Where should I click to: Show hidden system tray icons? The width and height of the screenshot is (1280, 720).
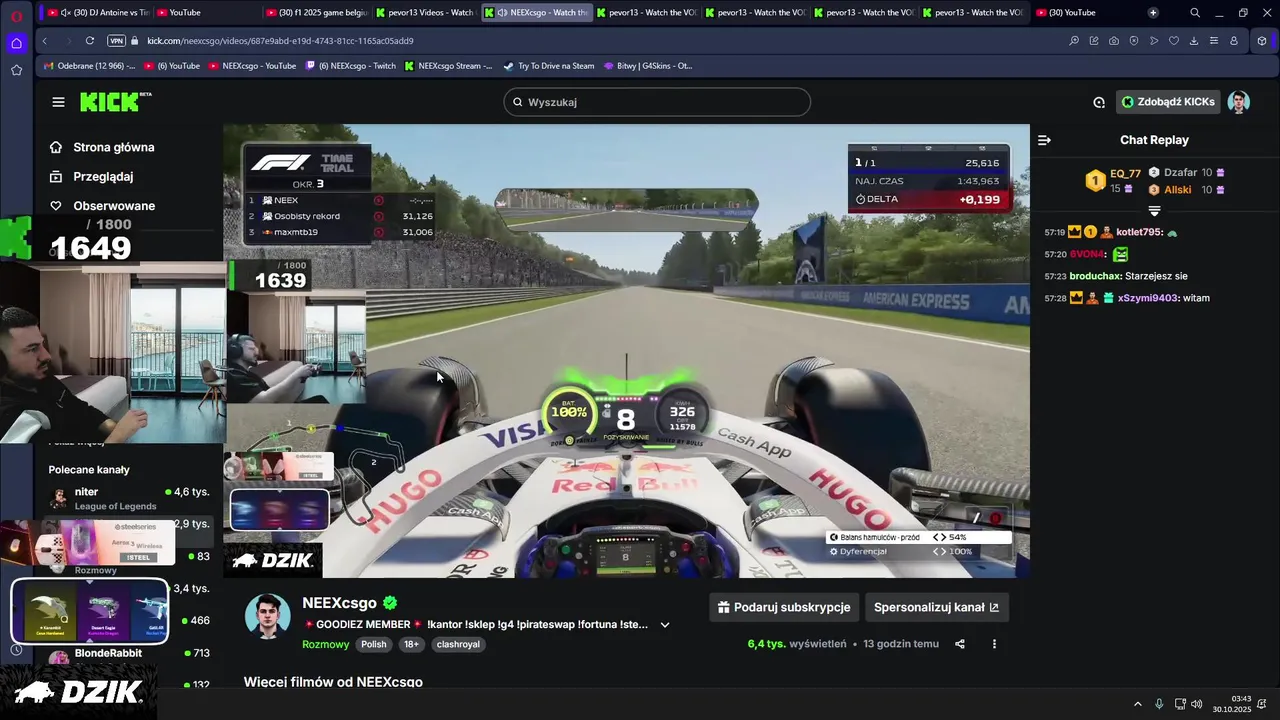(x=1138, y=704)
